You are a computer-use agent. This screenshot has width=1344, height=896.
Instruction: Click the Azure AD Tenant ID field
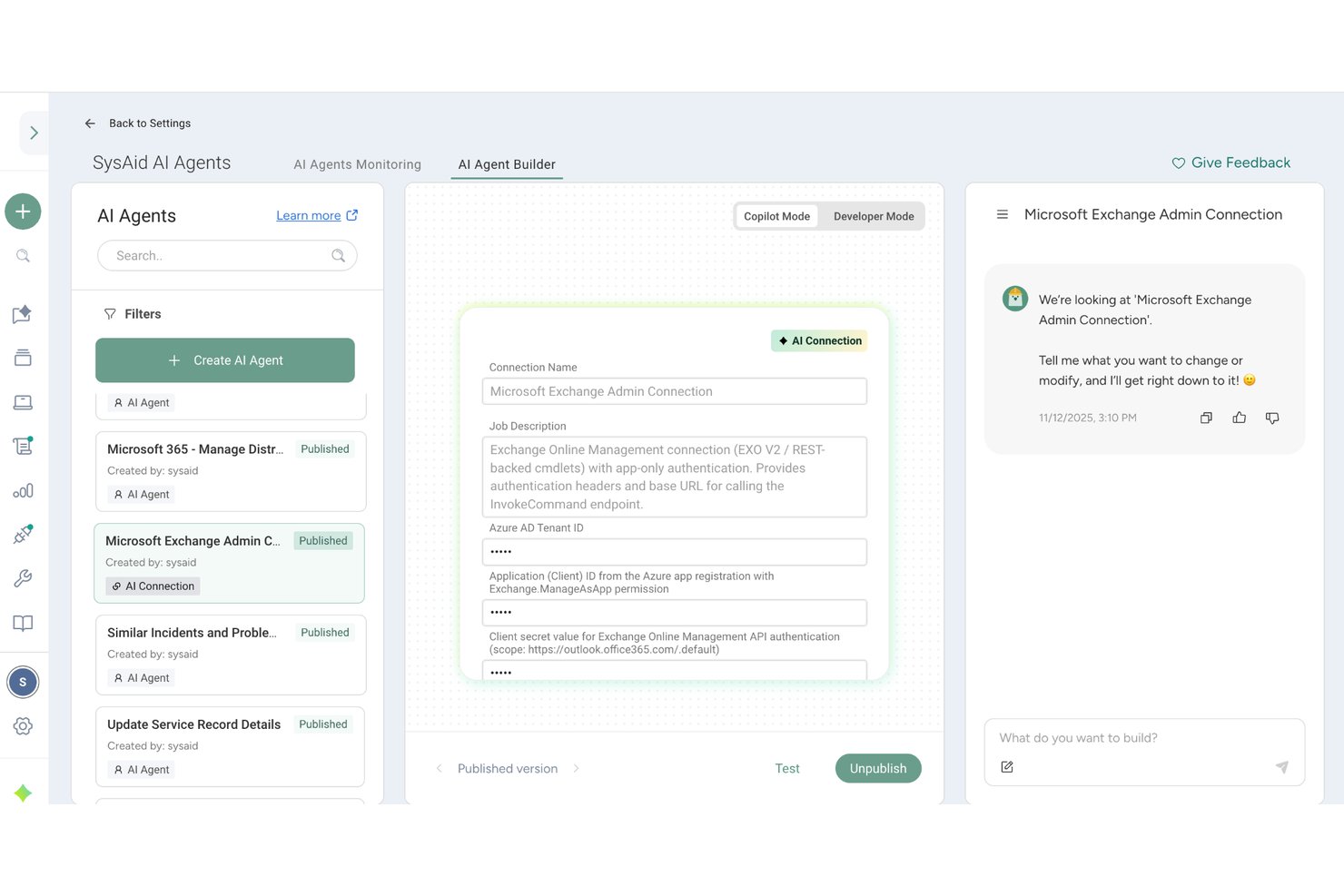click(x=675, y=552)
